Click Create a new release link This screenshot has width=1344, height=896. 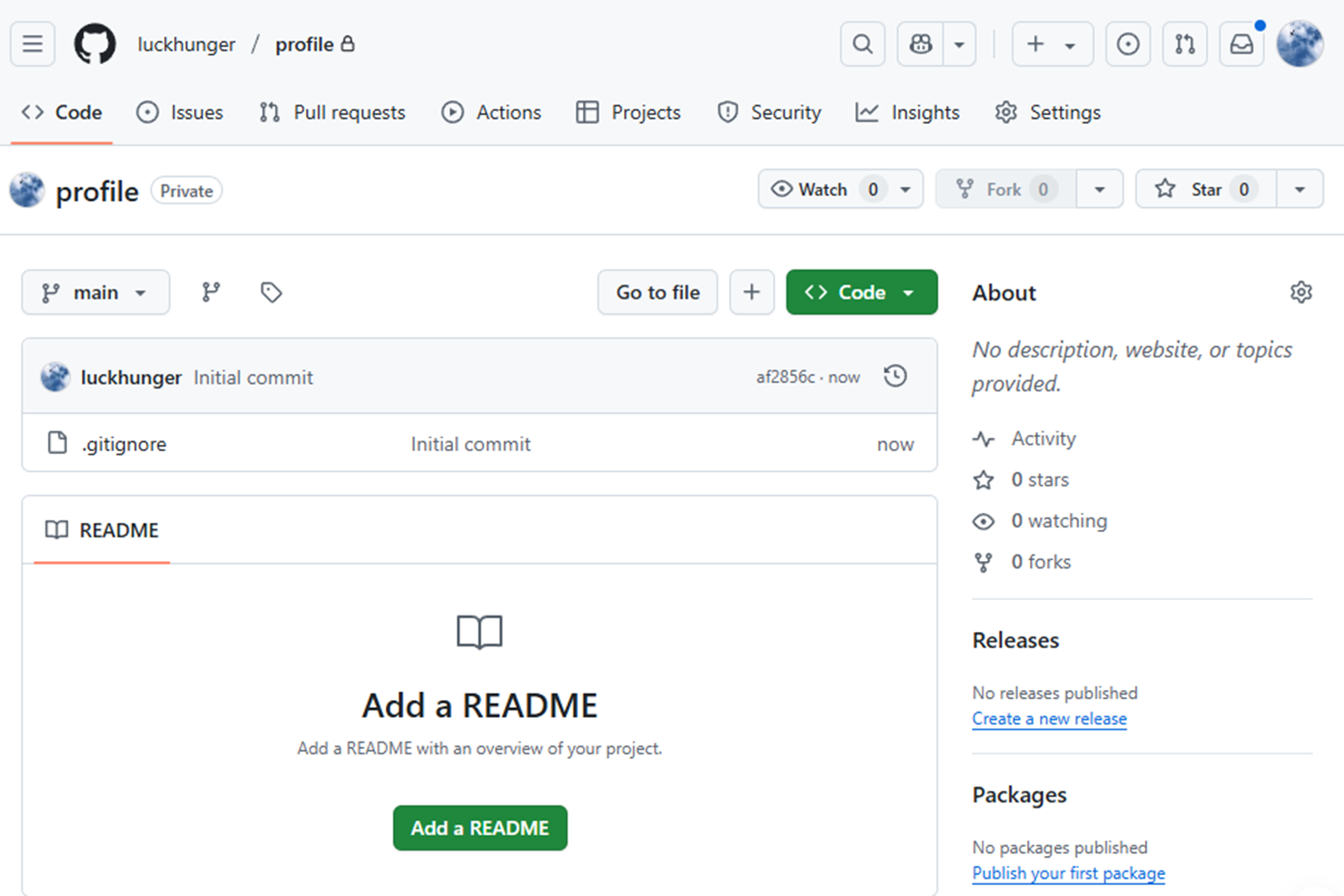pyautogui.click(x=1050, y=719)
